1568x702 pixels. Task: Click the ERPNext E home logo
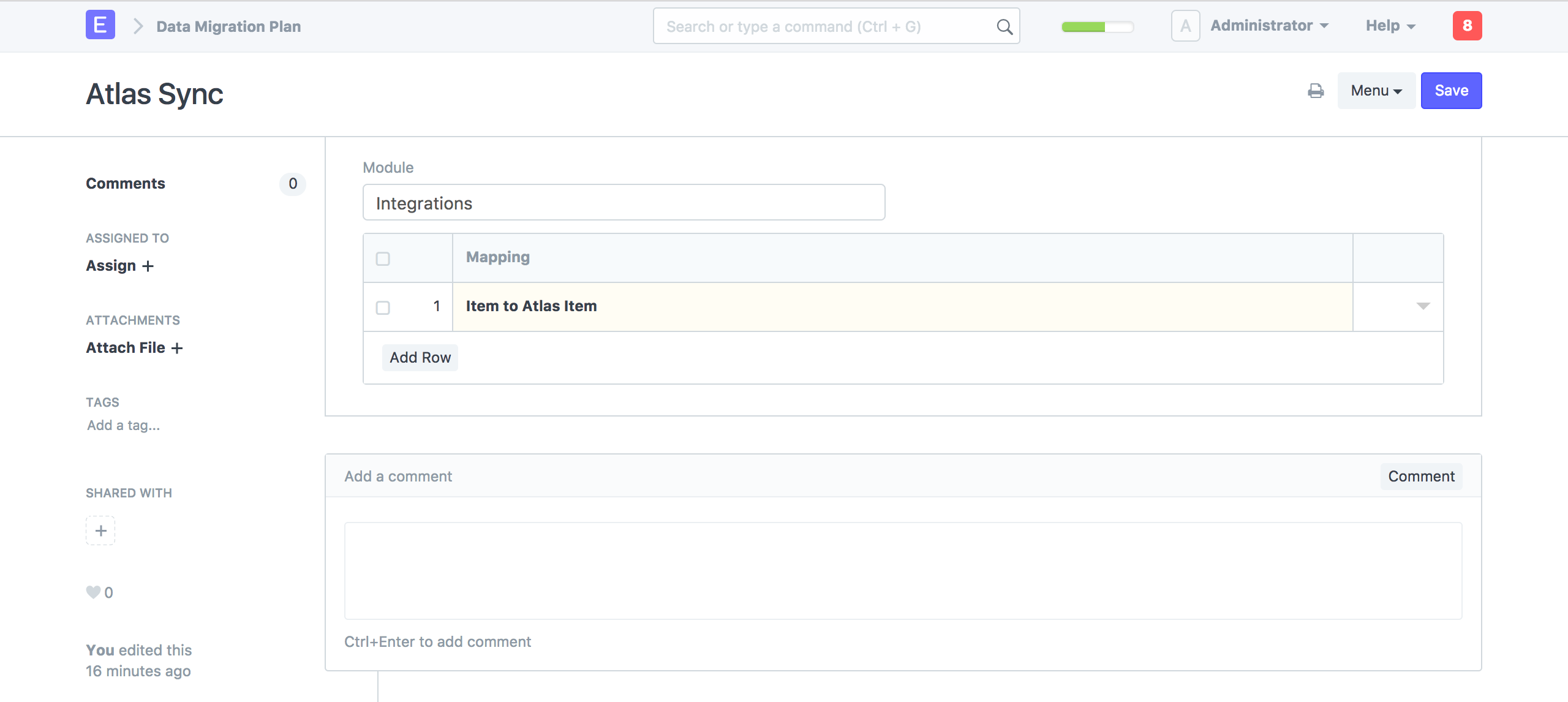coord(100,26)
